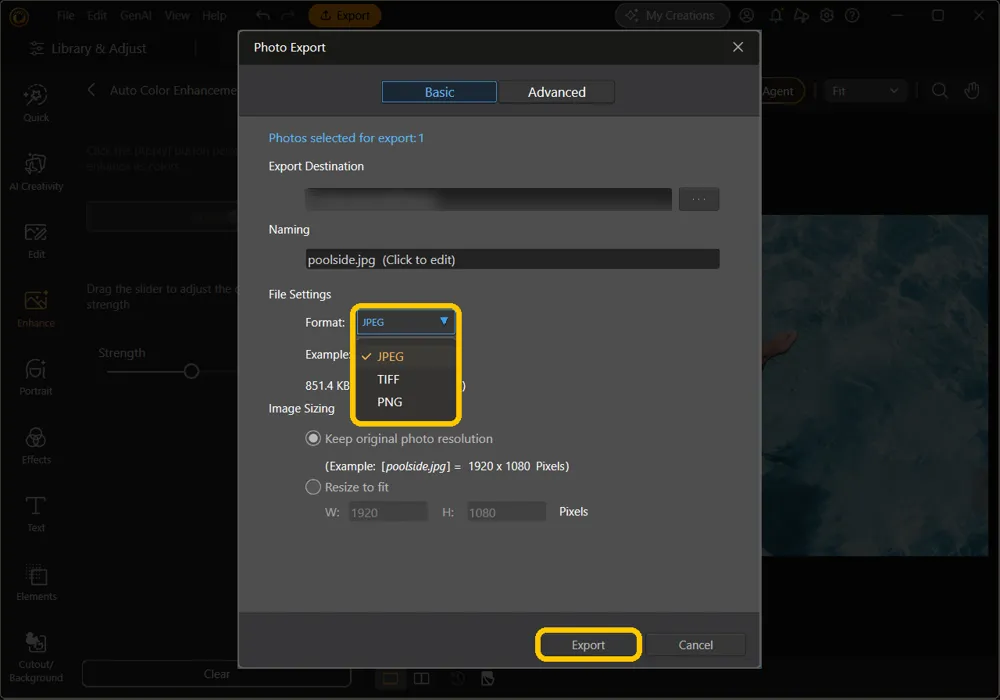Select the hand pan tool

[972, 91]
